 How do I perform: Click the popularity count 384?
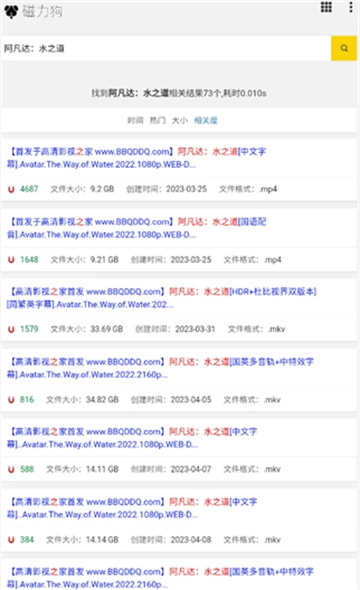(x=27, y=539)
